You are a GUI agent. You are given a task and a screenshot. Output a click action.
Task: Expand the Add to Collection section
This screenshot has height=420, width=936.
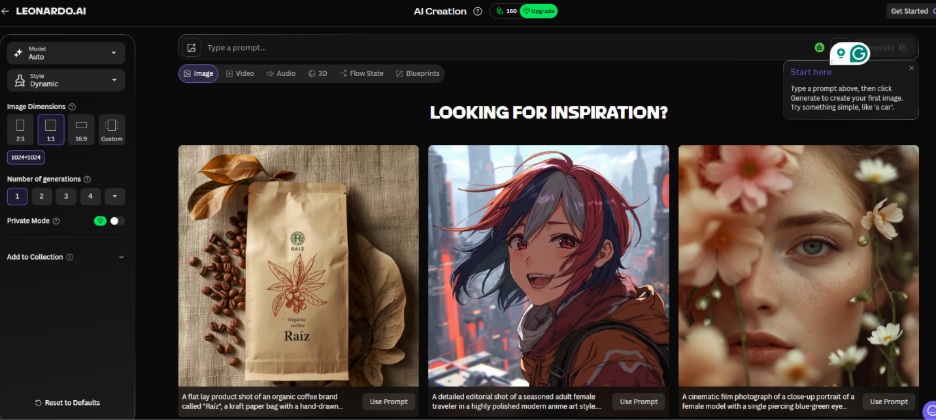pos(121,257)
